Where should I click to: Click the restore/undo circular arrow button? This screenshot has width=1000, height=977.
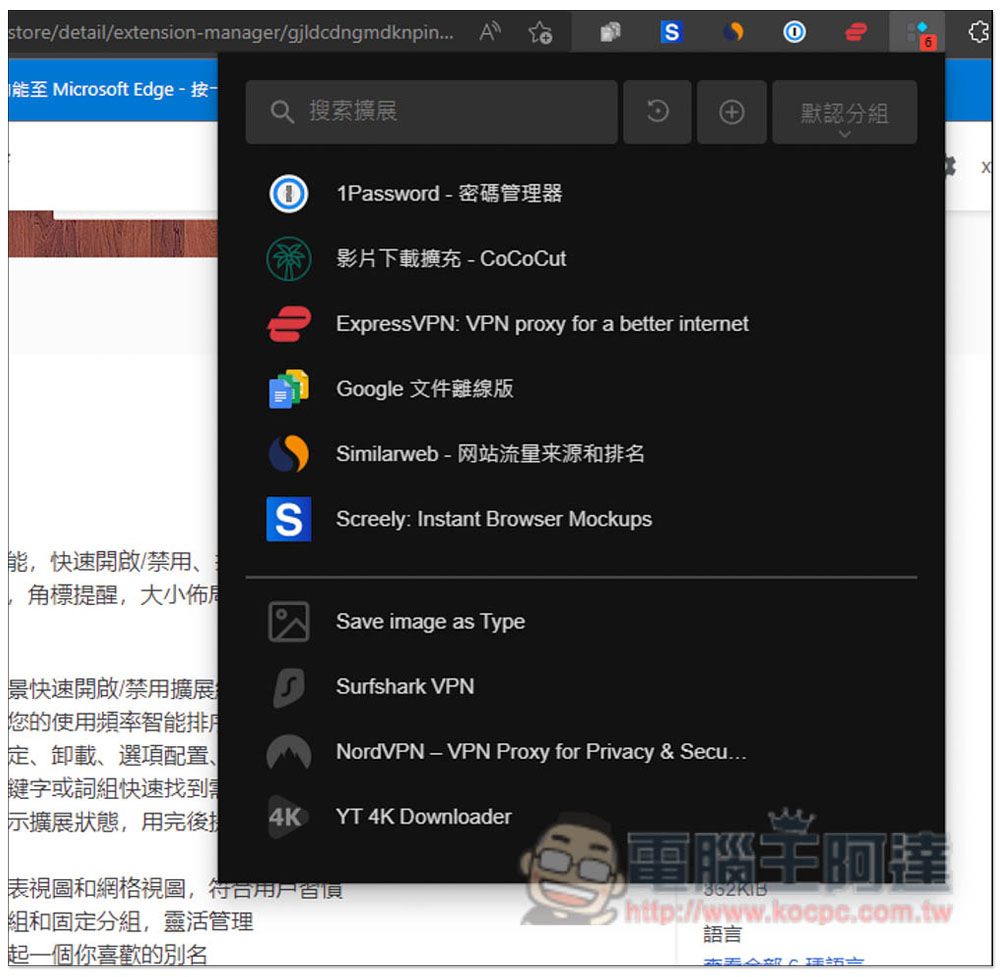coord(658,112)
